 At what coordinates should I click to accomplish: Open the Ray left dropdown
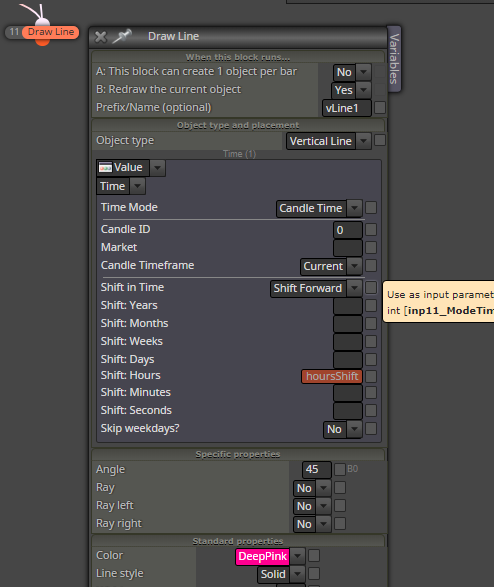point(312,506)
